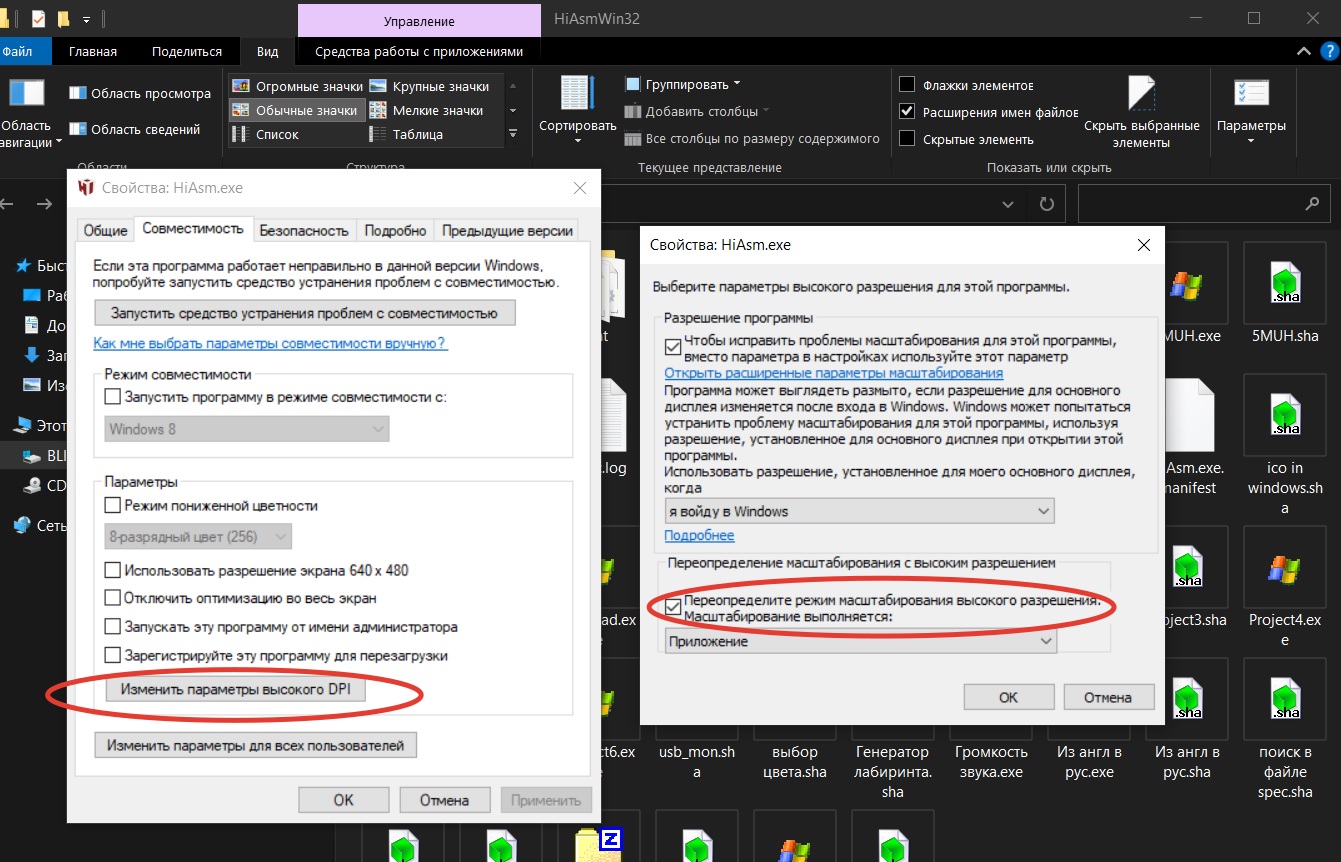
Task: Select Таблица view layout
Action: tap(416, 134)
